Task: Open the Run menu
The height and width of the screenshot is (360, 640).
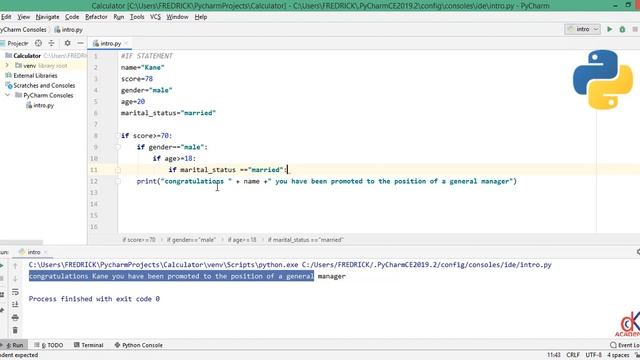Action: point(118,17)
